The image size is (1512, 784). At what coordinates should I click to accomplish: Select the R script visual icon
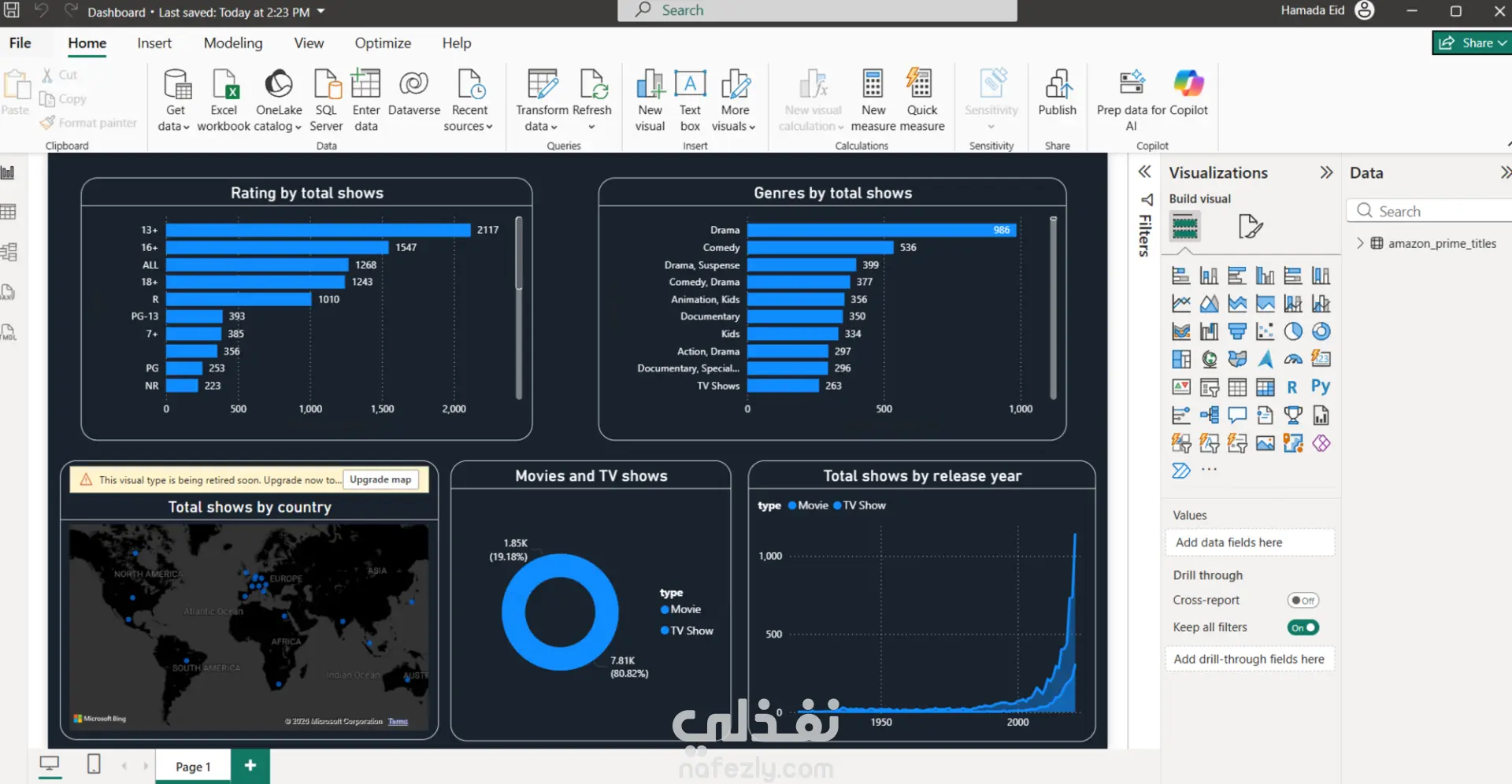click(1292, 386)
